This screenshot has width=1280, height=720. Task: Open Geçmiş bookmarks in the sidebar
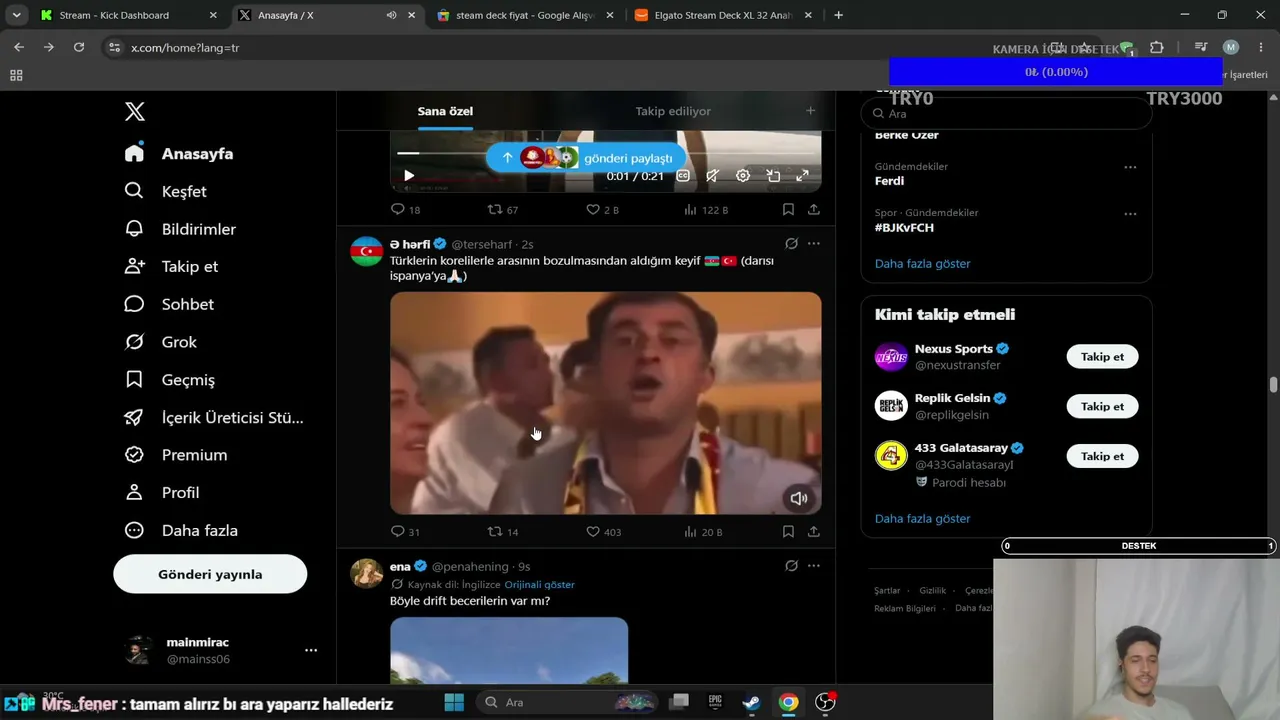(x=169, y=380)
